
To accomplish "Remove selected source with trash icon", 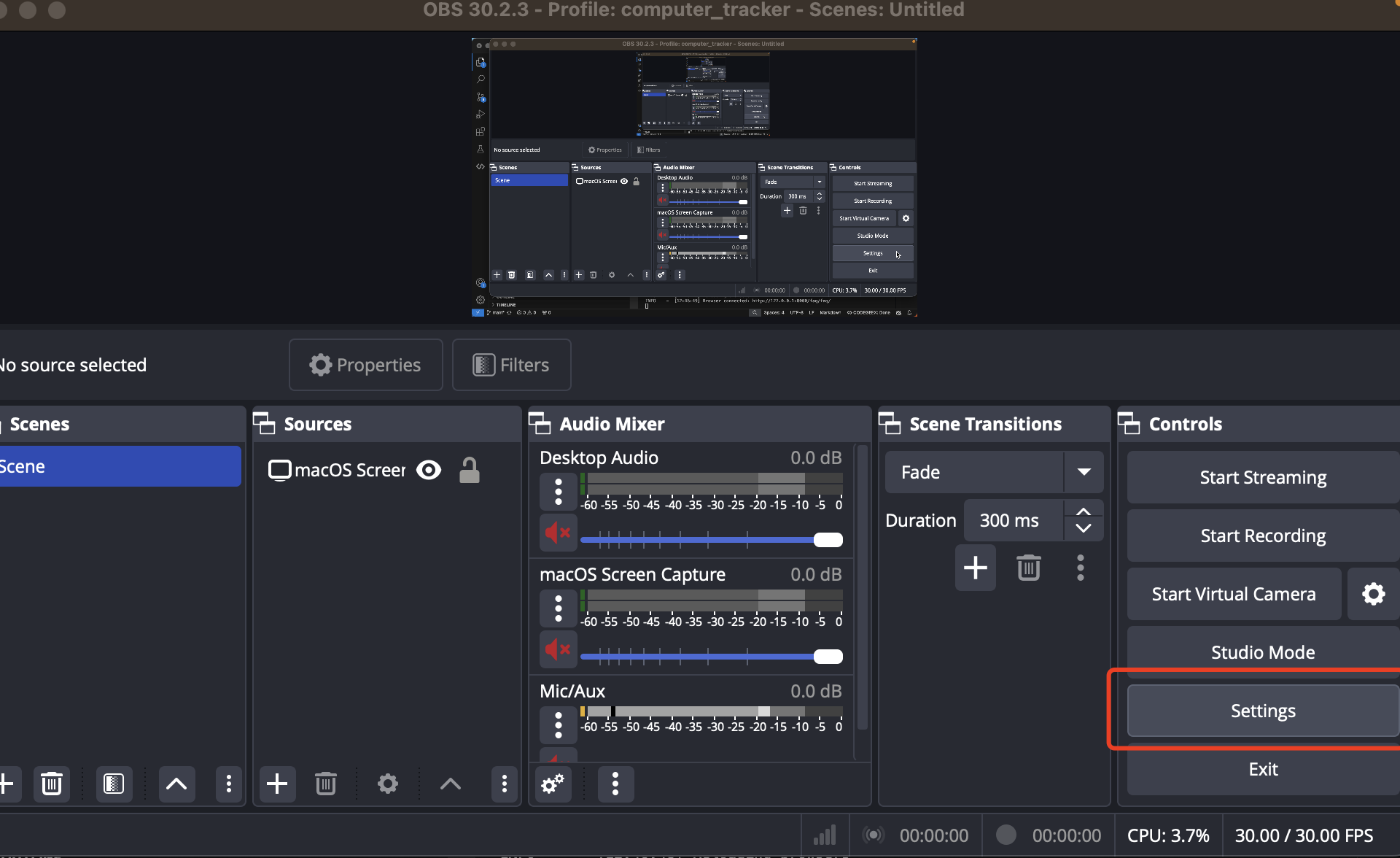I will pos(325,784).
